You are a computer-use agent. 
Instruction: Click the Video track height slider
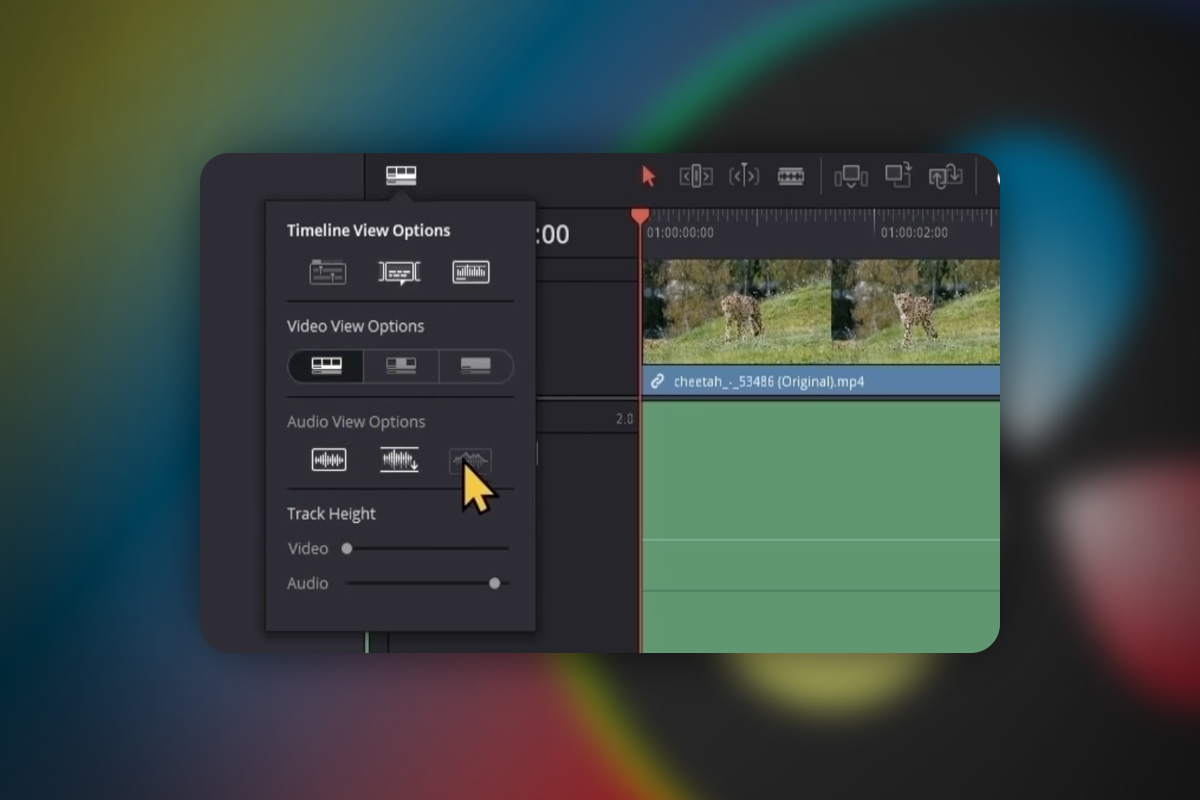[x=427, y=548]
